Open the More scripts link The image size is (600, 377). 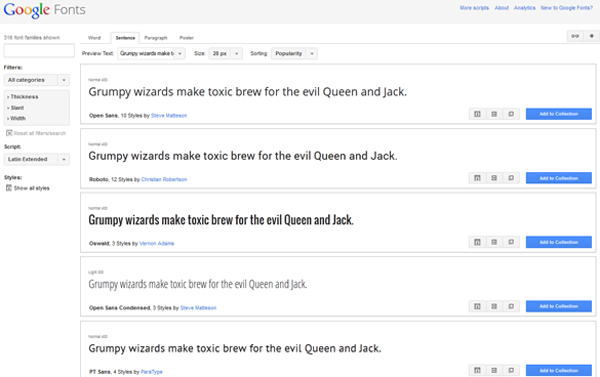click(x=474, y=8)
